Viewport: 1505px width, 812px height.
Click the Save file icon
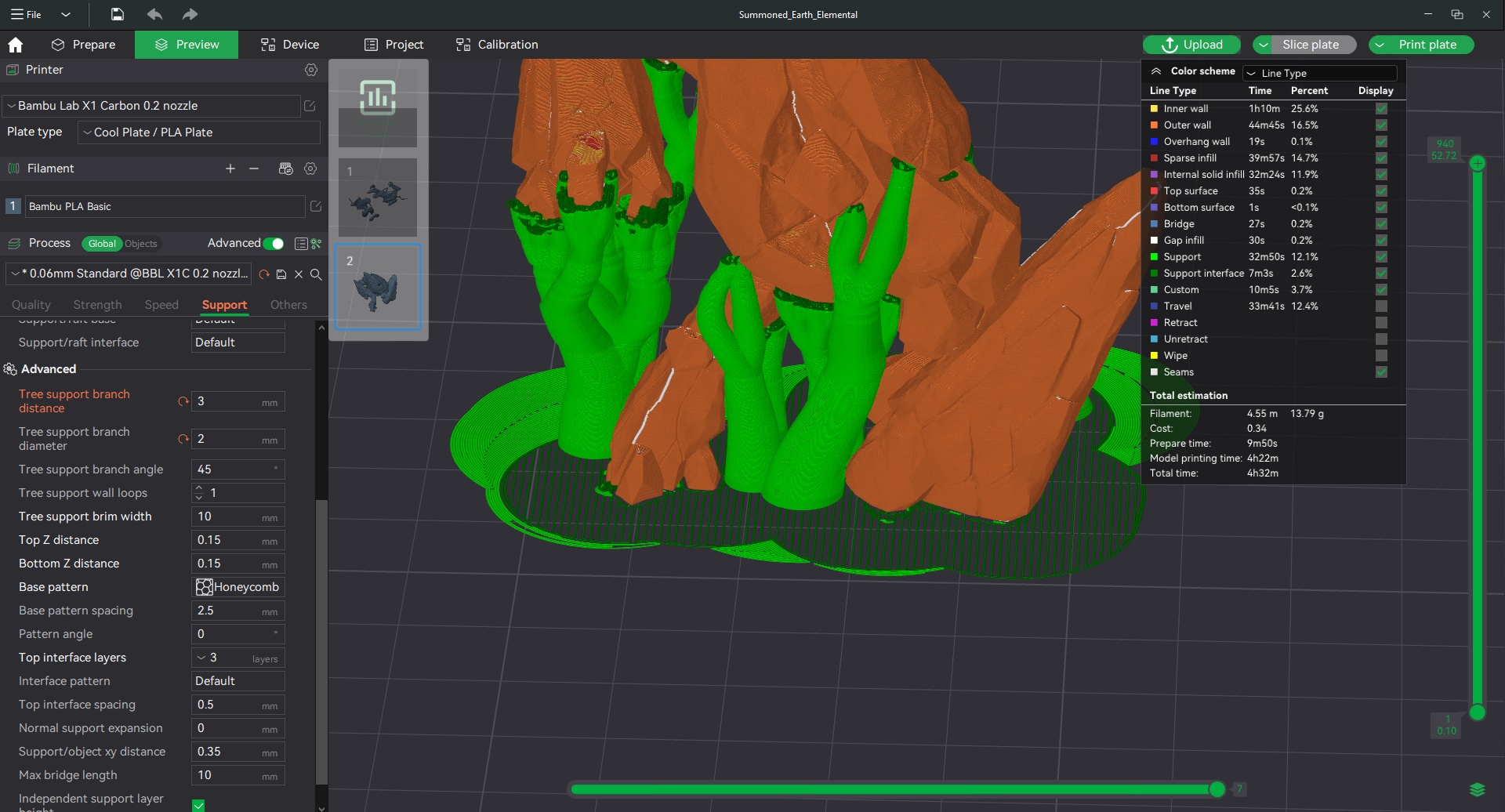117,14
